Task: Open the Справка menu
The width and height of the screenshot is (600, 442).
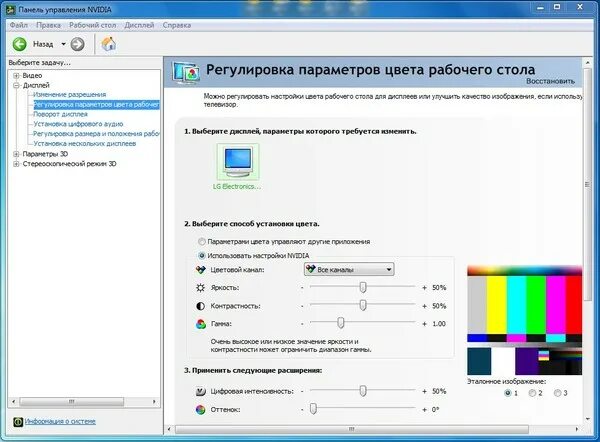Action: pyautogui.click(x=176, y=25)
